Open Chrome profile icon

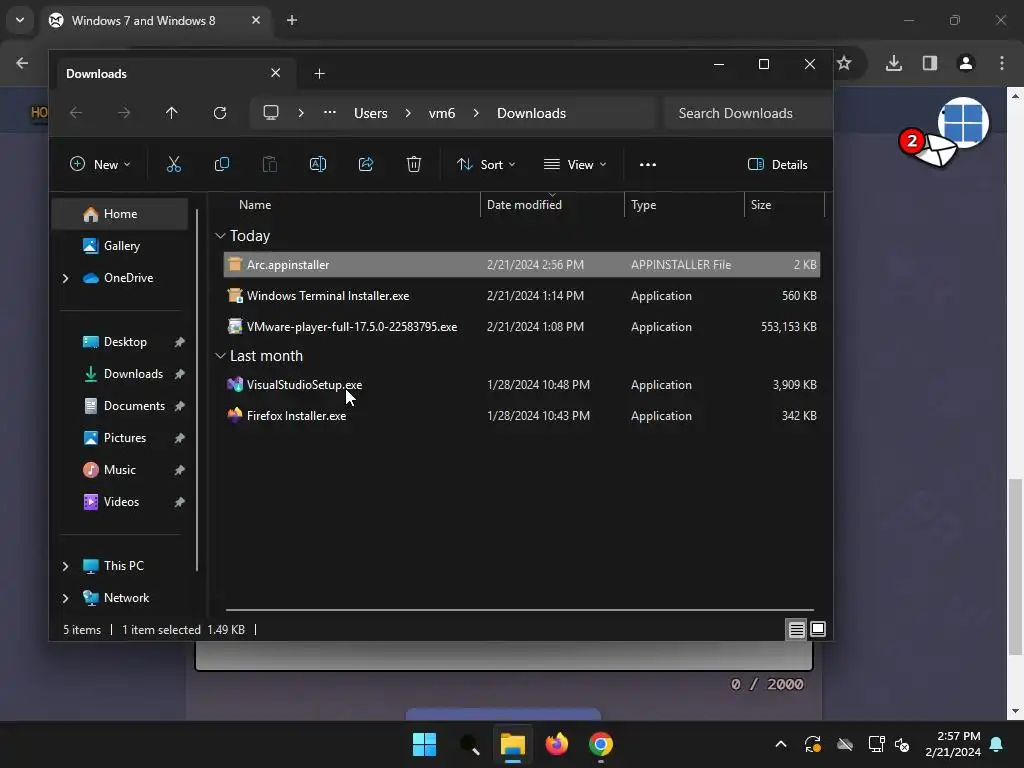966,63
